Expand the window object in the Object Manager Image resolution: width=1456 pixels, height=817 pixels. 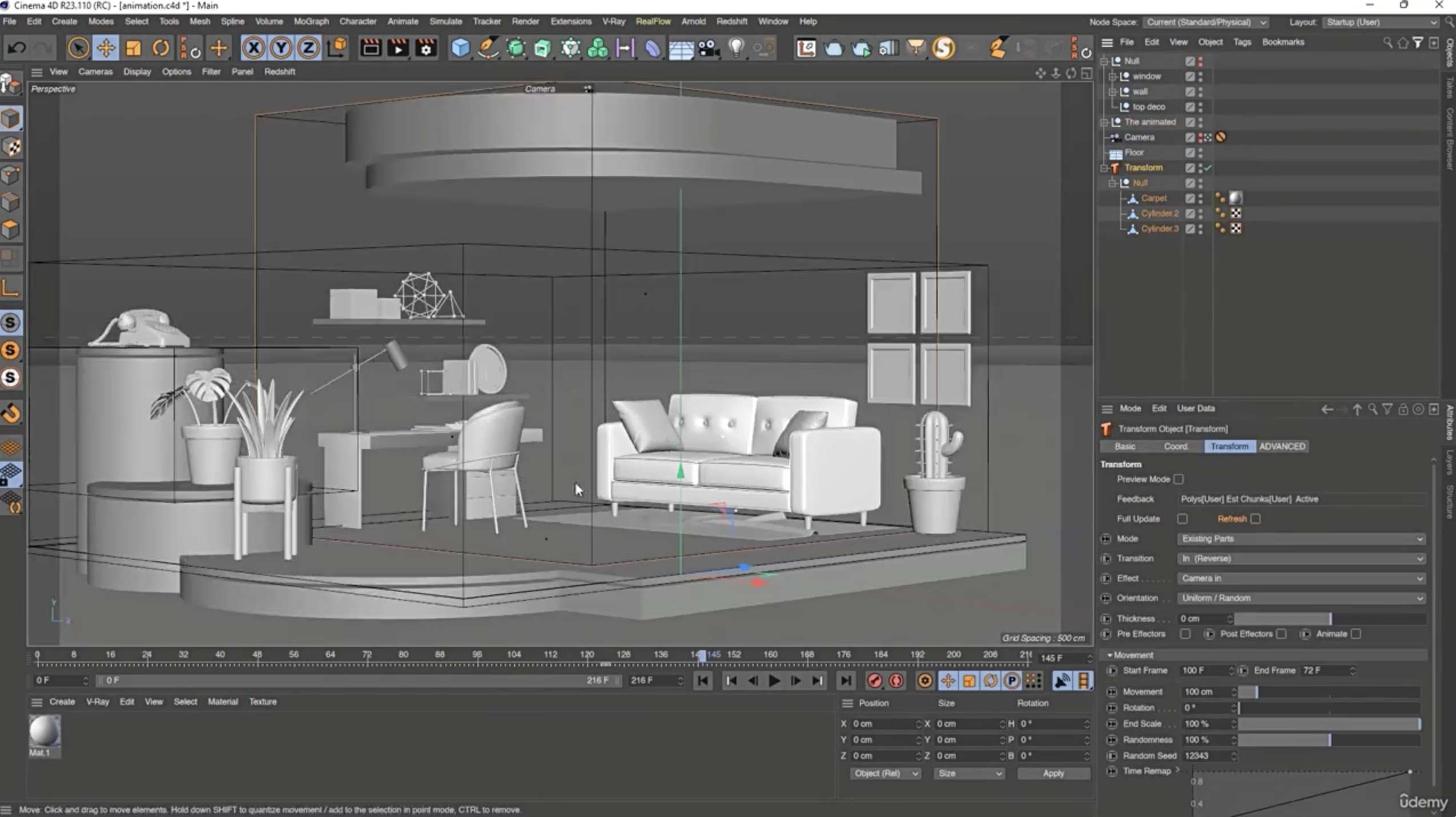click(1112, 76)
